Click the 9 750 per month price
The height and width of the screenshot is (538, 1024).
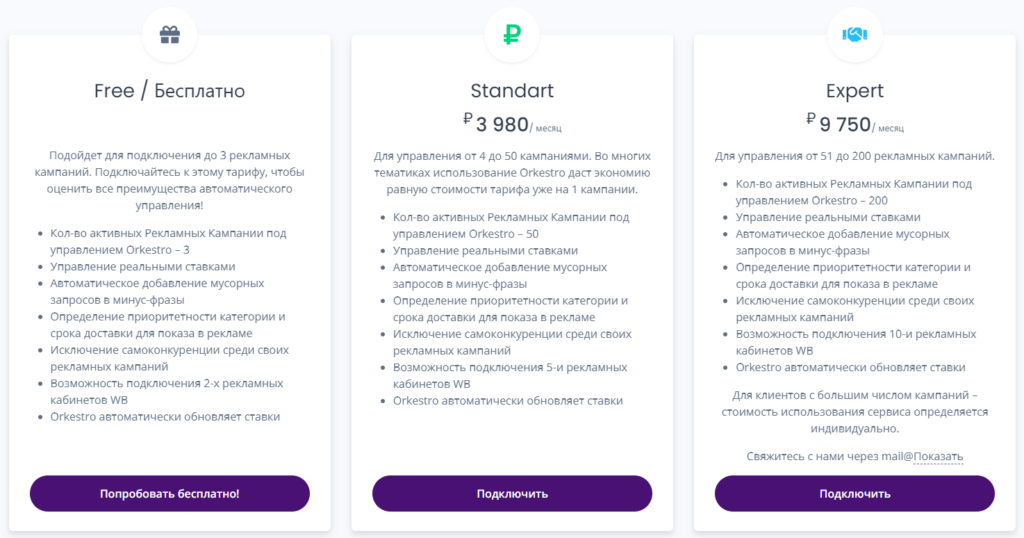click(x=854, y=125)
